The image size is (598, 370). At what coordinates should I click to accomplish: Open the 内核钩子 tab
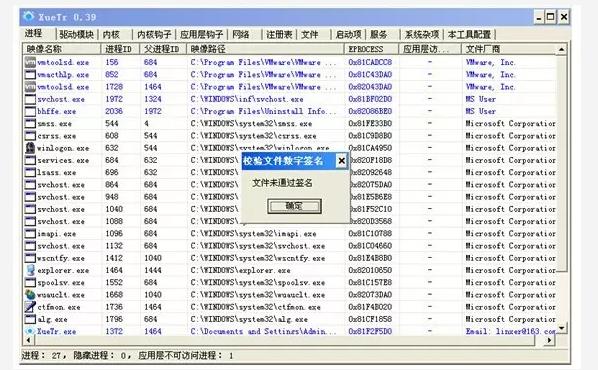pos(154,34)
